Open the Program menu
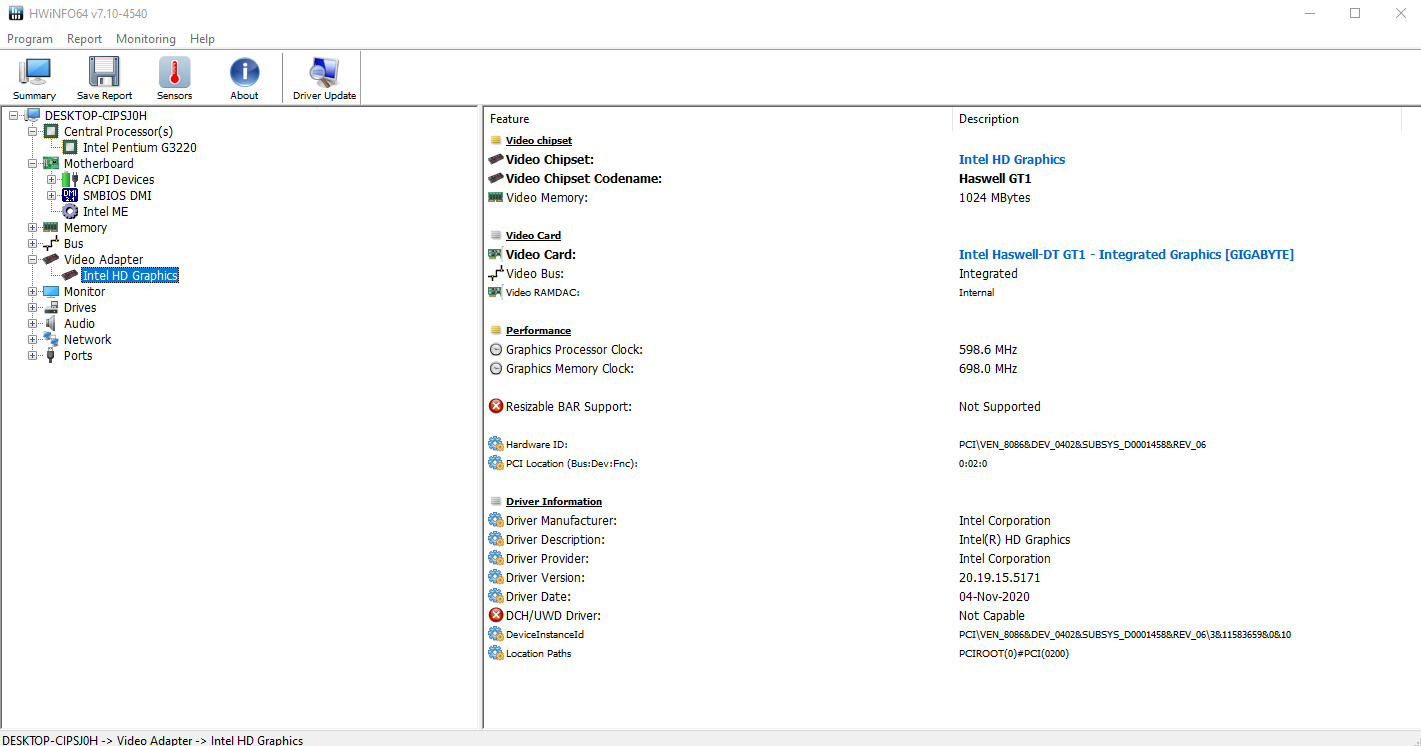Image resolution: width=1421 pixels, height=746 pixels. click(x=30, y=39)
